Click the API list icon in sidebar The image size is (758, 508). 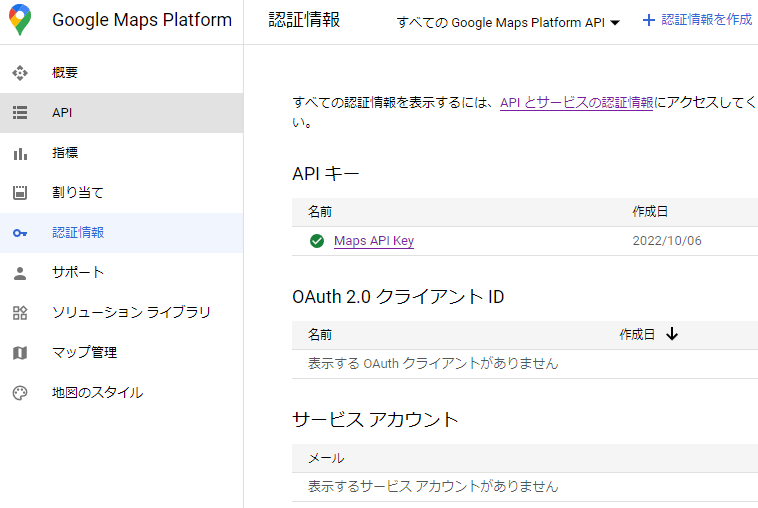[x=20, y=113]
